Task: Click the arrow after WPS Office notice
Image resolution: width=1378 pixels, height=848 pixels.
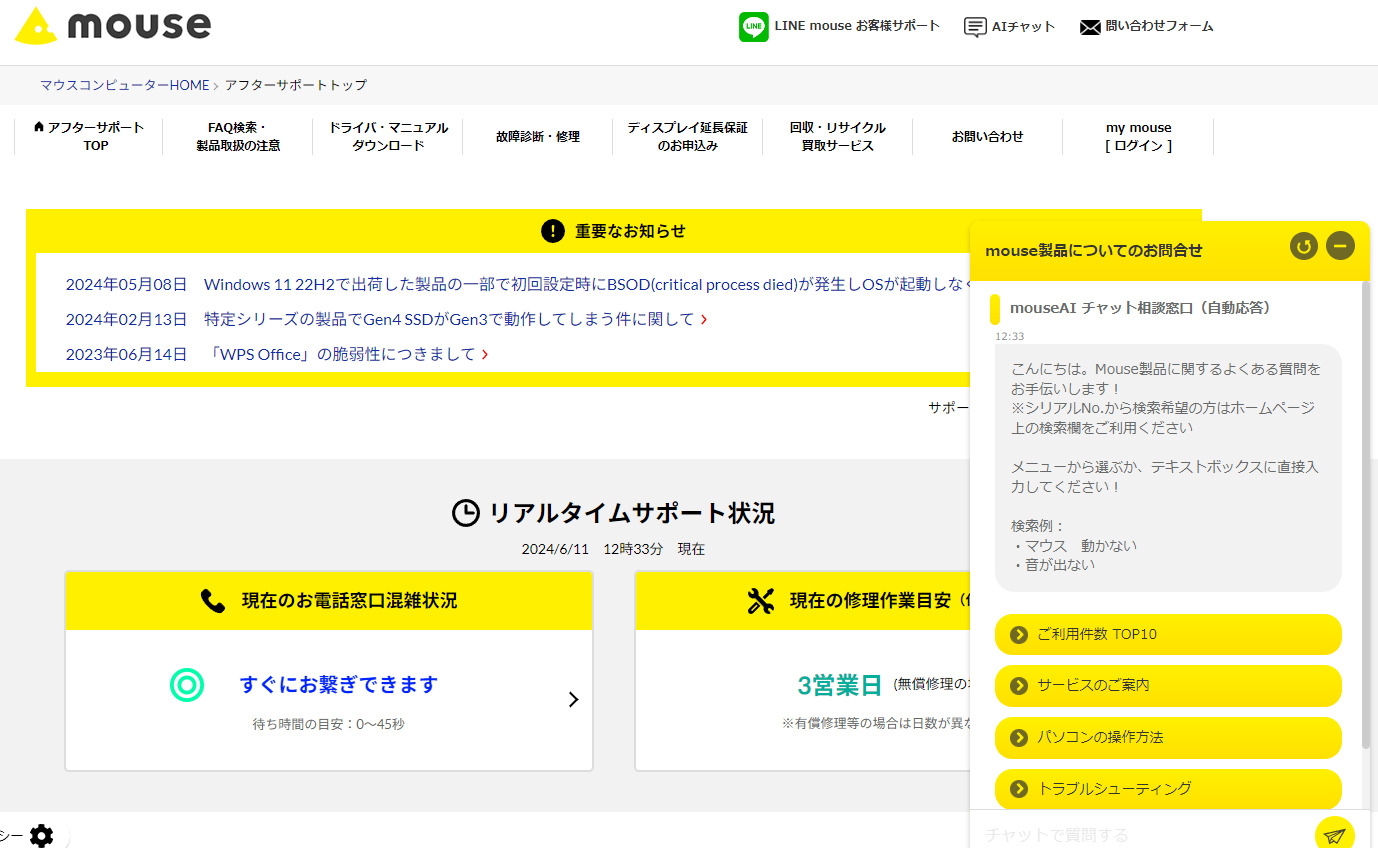Action: pos(486,354)
